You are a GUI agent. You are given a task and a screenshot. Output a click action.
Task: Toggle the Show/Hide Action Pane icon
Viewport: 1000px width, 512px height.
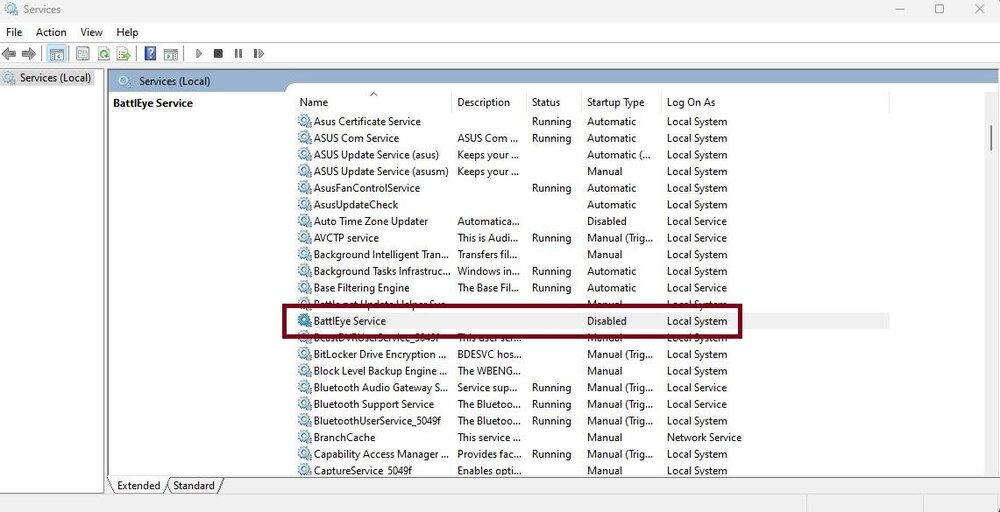click(x=170, y=54)
